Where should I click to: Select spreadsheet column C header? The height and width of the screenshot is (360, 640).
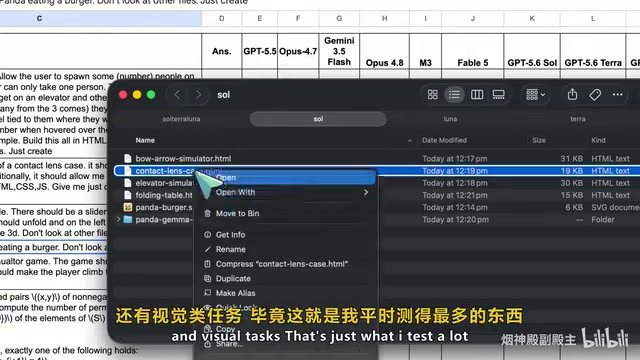pos(39,18)
